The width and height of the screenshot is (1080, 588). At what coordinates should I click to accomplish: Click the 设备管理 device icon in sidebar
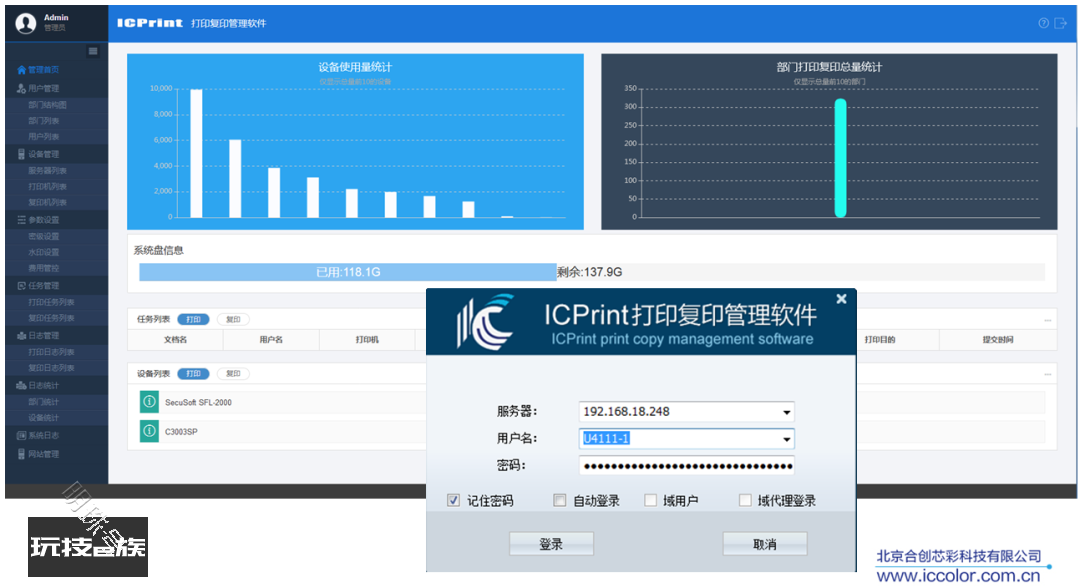pyautogui.click(x=21, y=154)
